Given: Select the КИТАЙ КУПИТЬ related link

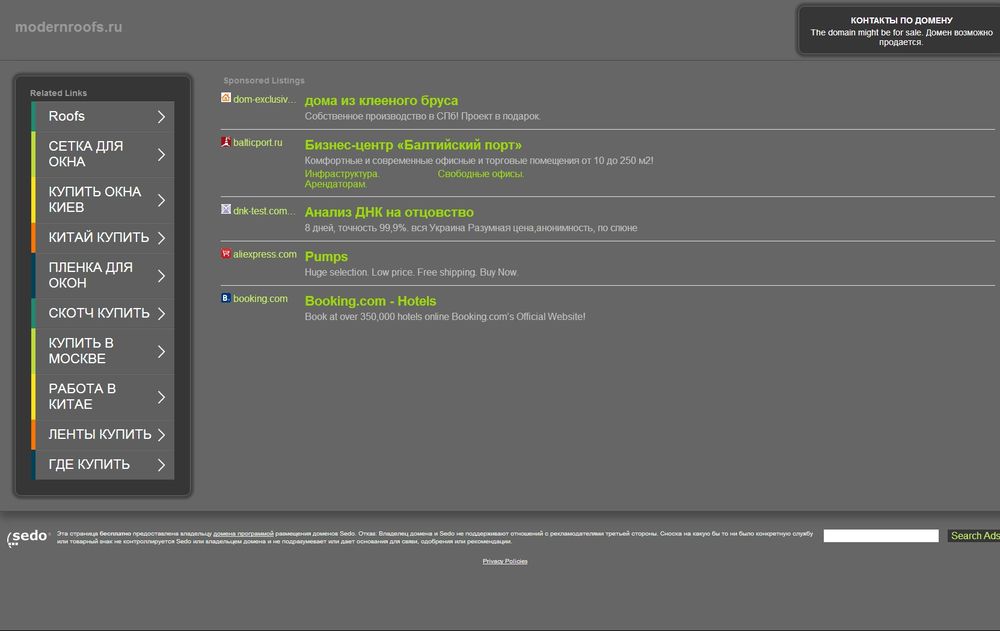Looking at the screenshot, I should coord(103,238).
